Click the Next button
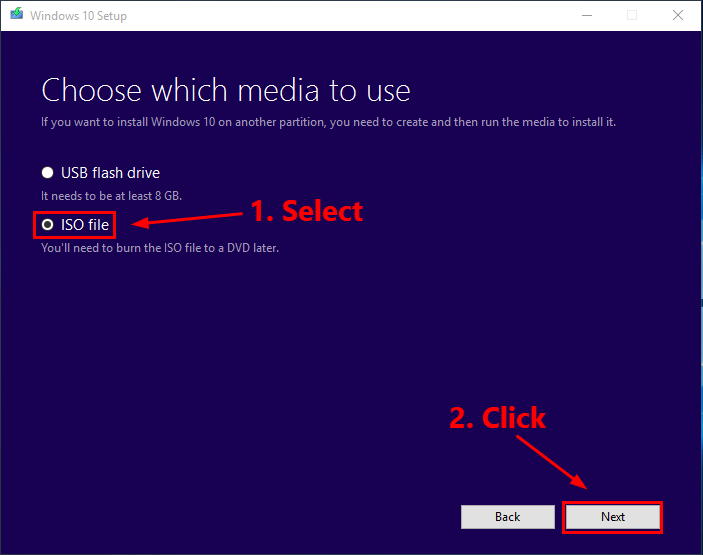This screenshot has width=703, height=555. click(612, 517)
